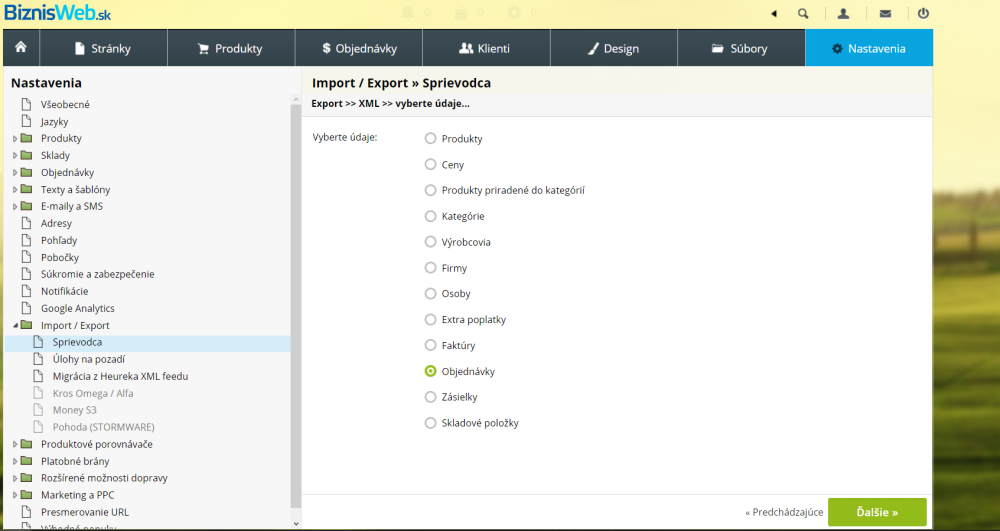The width and height of the screenshot is (1000, 531).
Task: Open the Klienti tab
Action: (x=486, y=48)
